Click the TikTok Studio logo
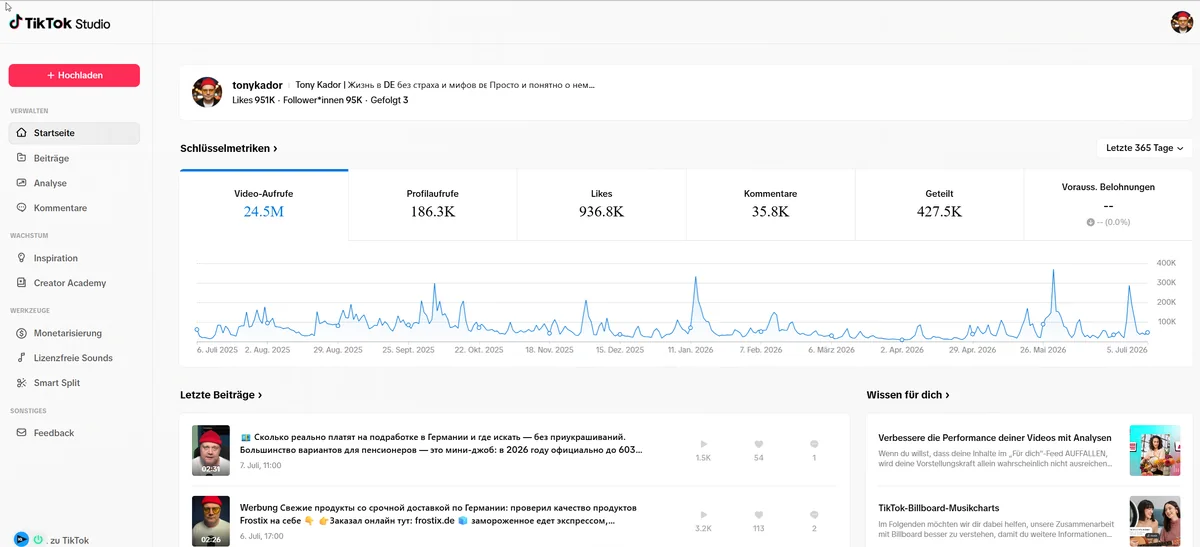Viewport: 1200px width, 547px height. (60, 23)
